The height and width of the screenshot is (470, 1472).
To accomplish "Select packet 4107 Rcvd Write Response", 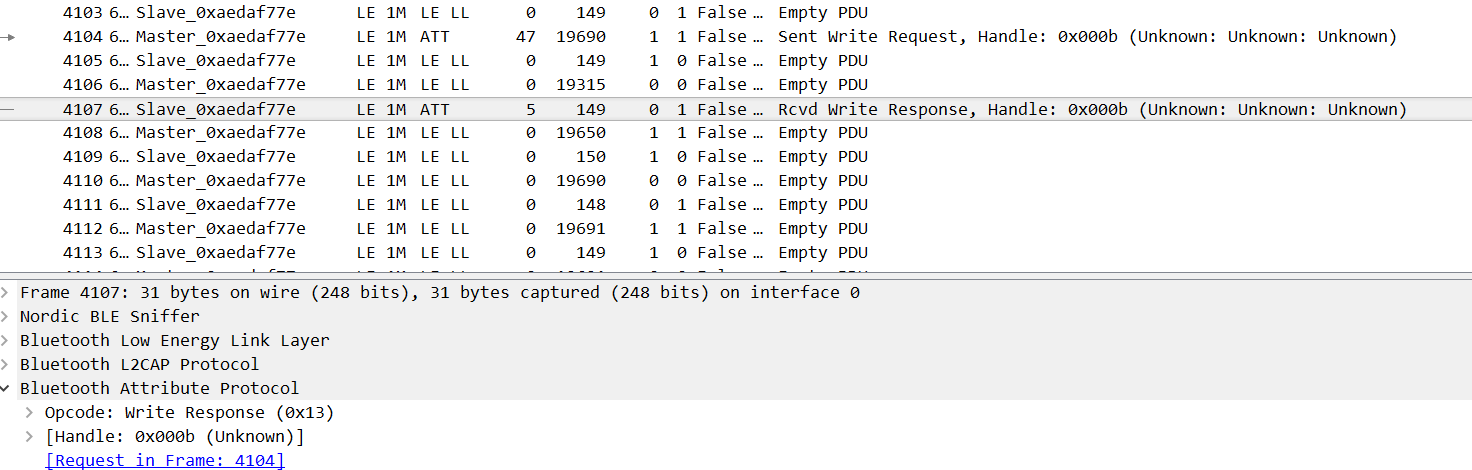I will click(x=600, y=110).
